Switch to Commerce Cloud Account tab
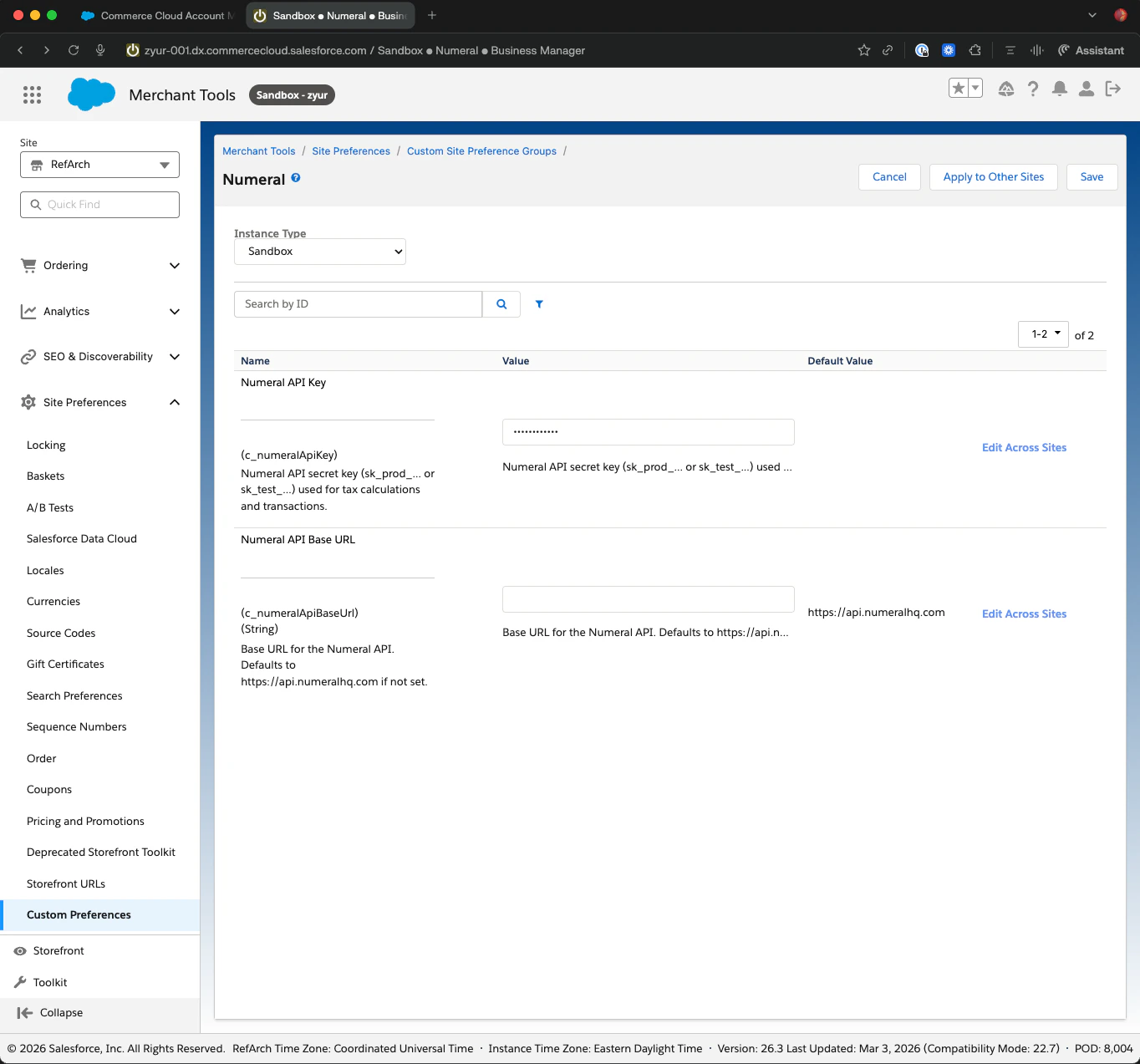Viewport: 1140px width, 1064px height. 157,15
